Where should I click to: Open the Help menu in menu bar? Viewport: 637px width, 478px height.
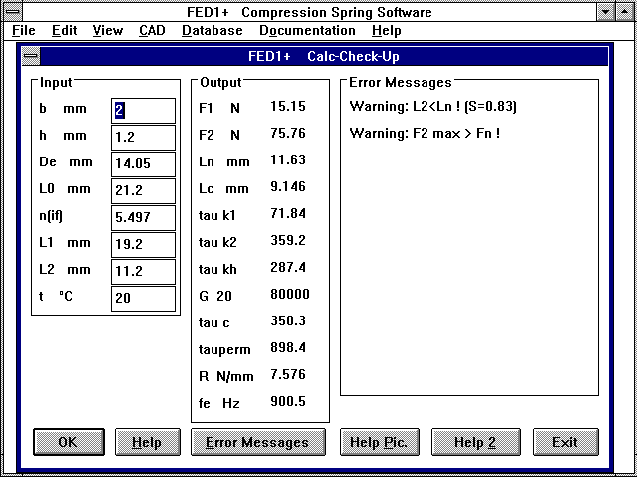coord(386,31)
